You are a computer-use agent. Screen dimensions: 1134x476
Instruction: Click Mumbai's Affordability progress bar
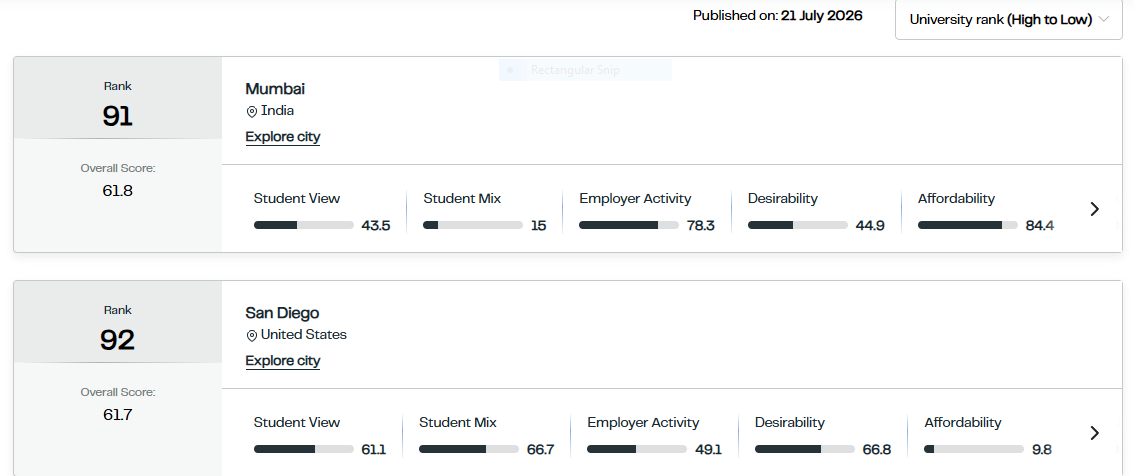point(968,226)
